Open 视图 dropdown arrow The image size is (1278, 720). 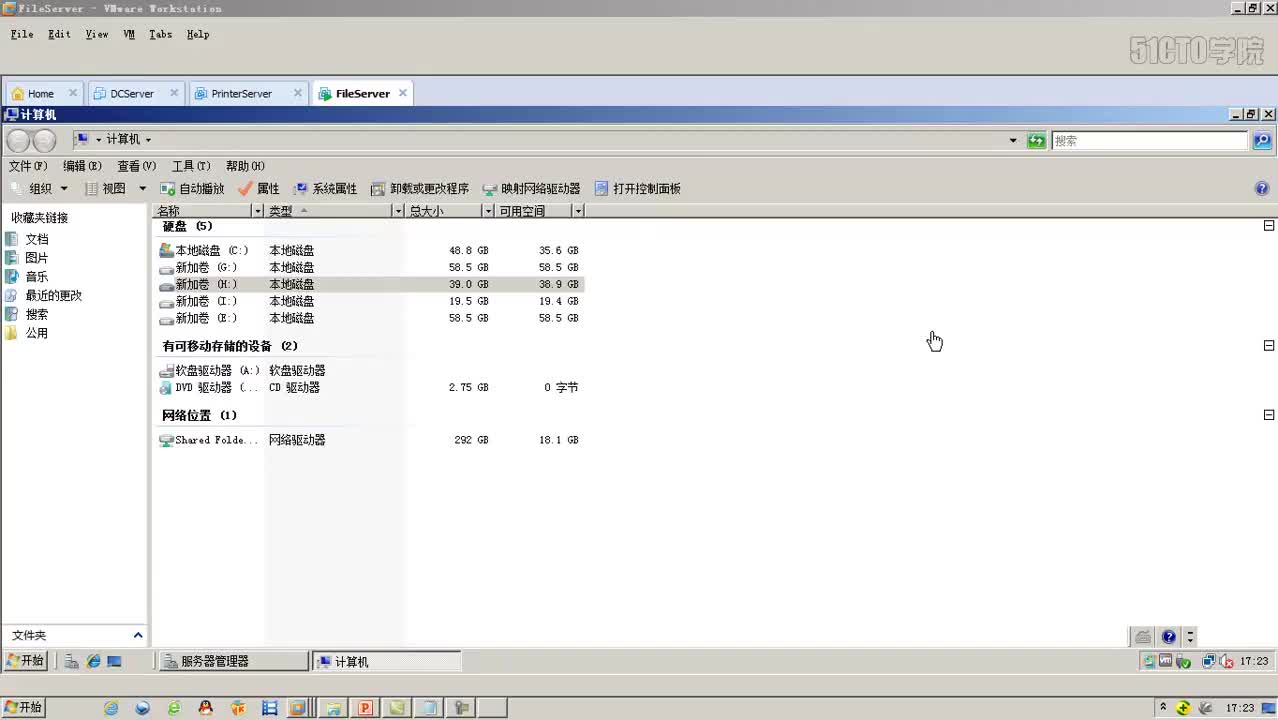[x=142, y=189]
